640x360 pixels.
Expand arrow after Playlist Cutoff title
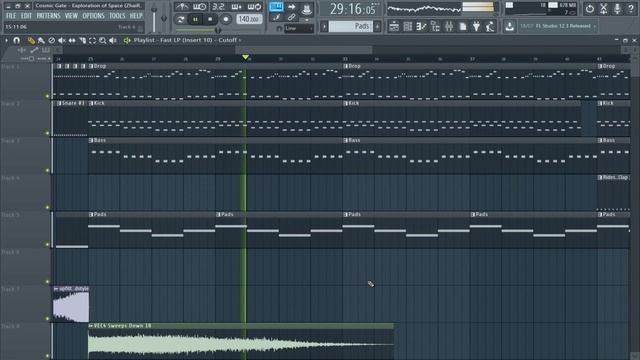(240, 40)
